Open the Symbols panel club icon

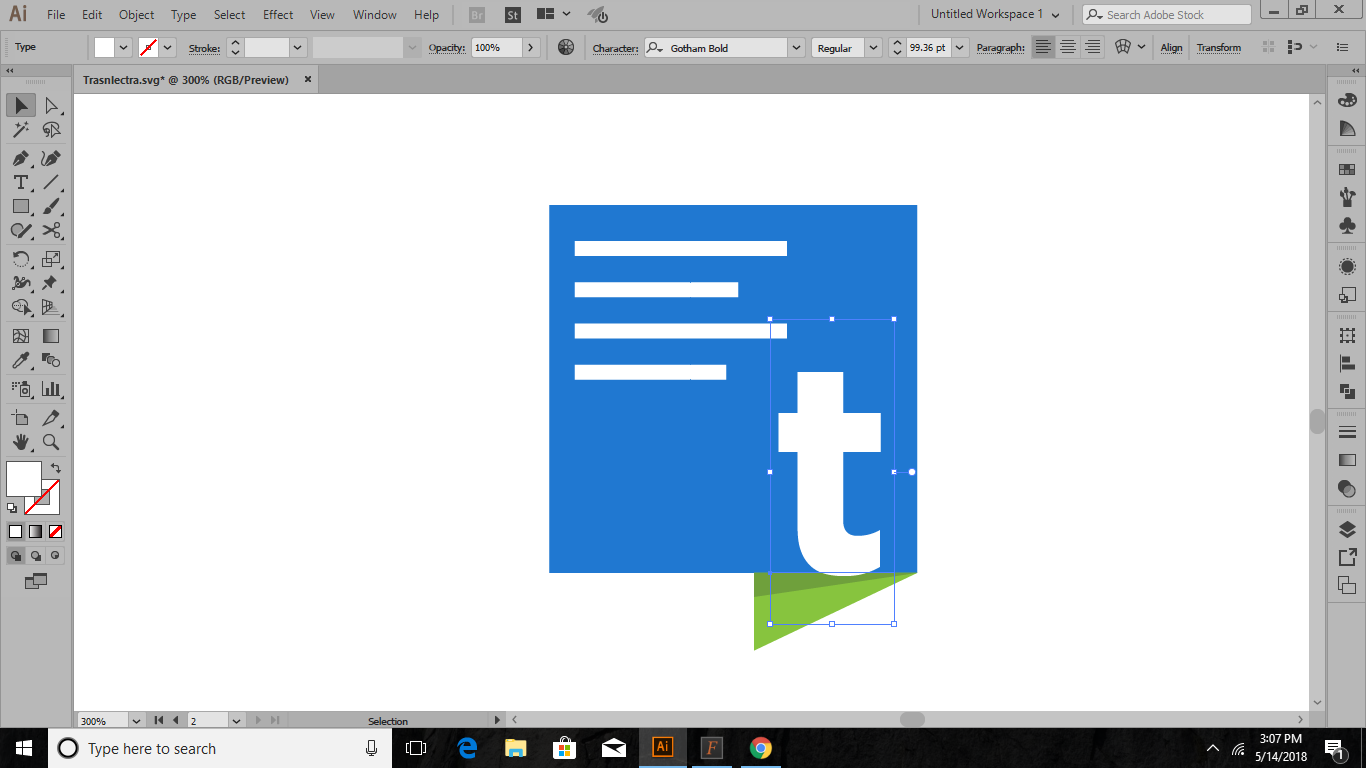(1347, 226)
